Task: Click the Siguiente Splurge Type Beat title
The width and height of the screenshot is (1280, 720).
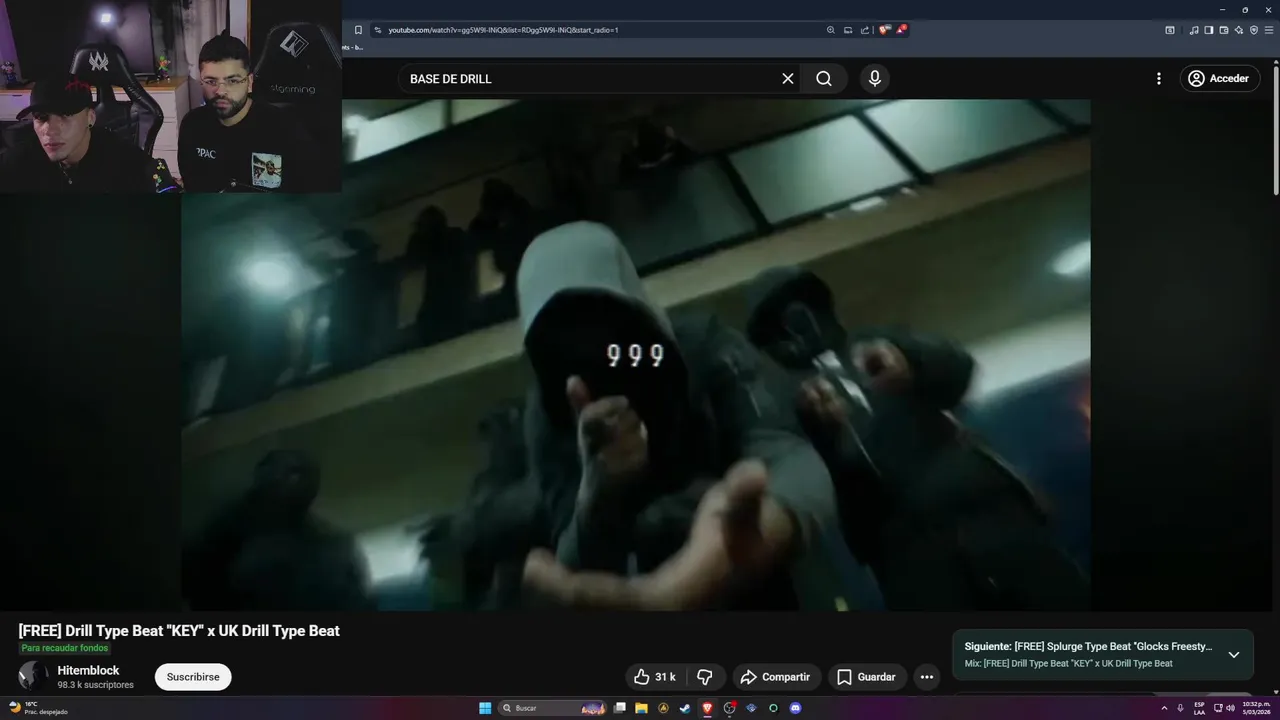Action: pos(1088,646)
